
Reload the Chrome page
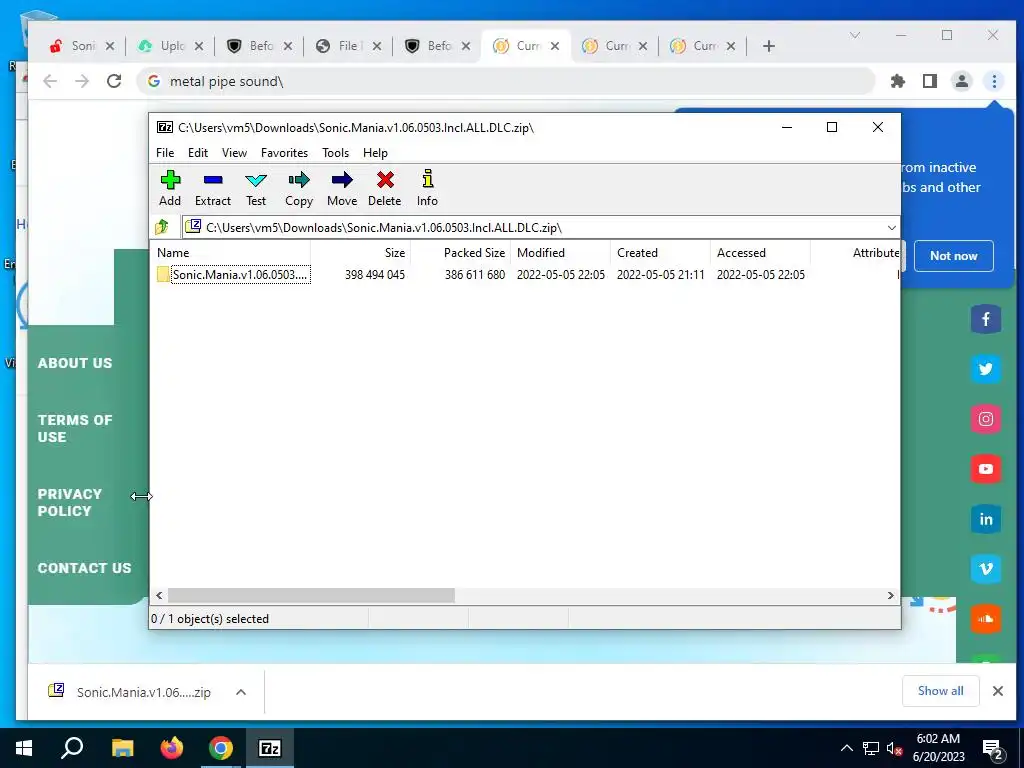[x=114, y=81]
